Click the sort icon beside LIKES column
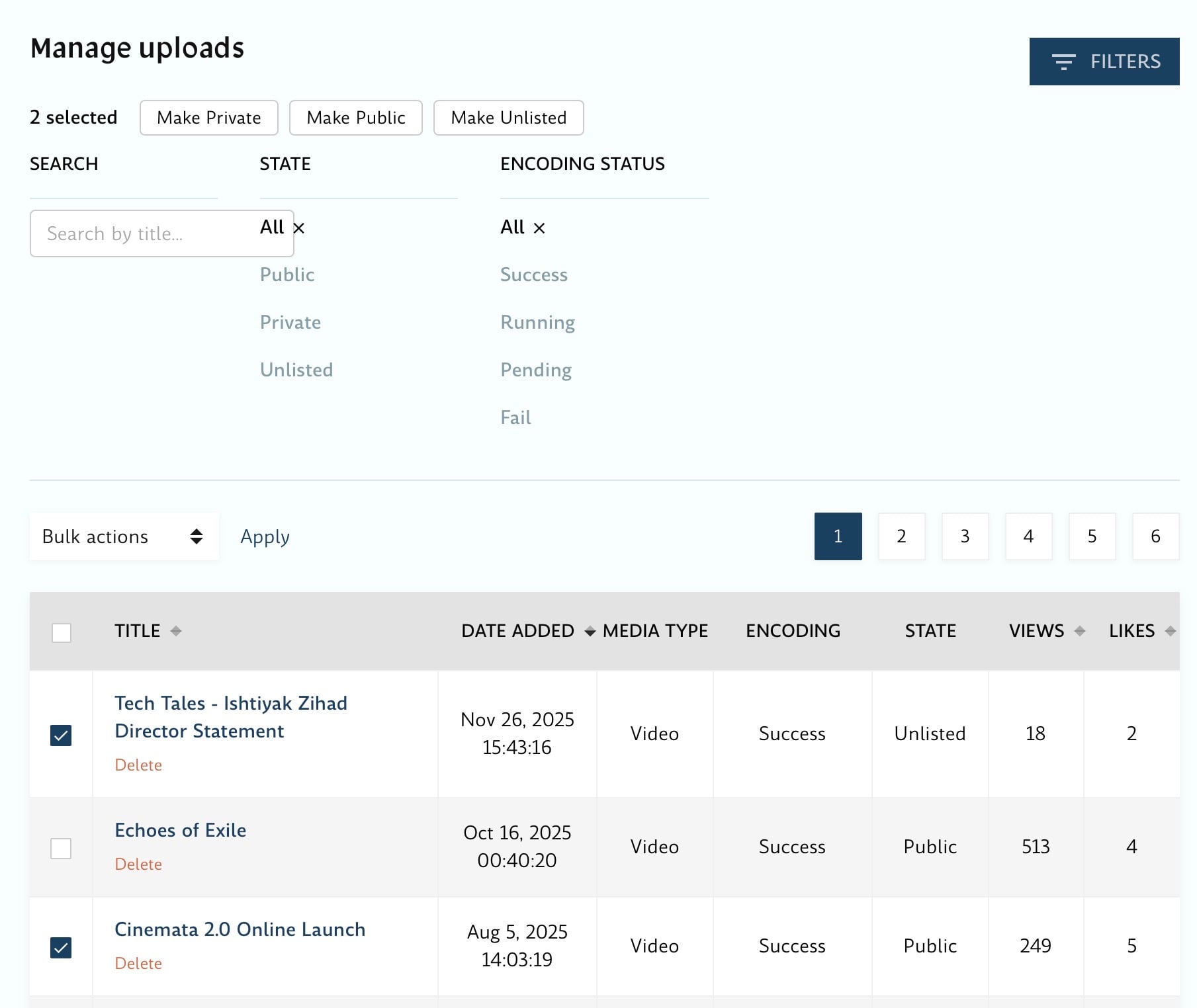The image size is (1197, 1008). (1170, 631)
